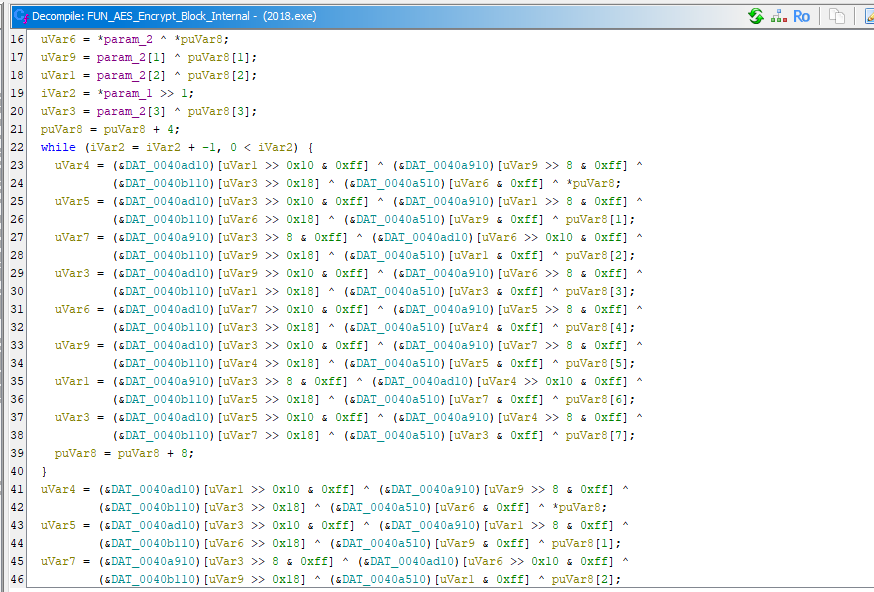The width and height of the screenshot is (874, 592).
Task: Click the uVar7 variable starting line 45
Action: [x=58, y=561]
